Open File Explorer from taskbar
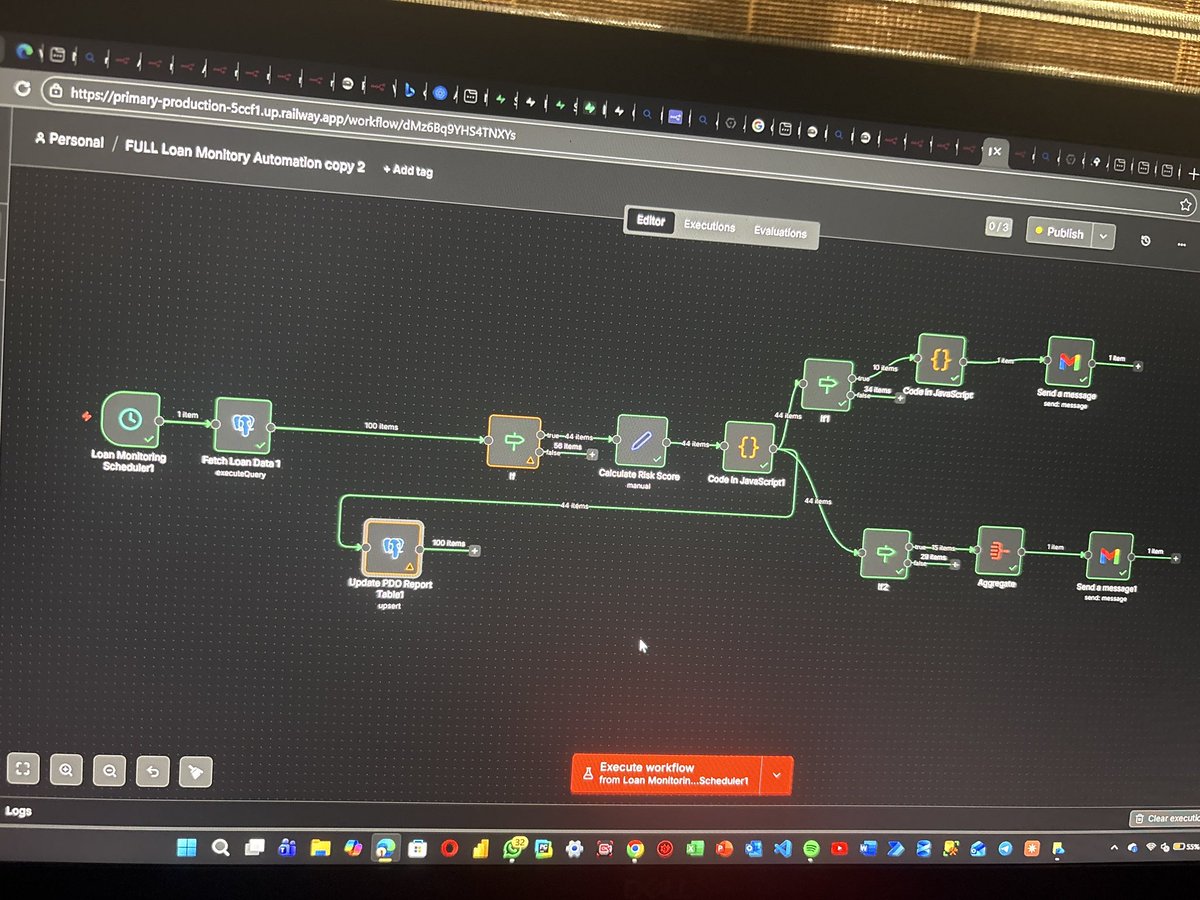This screenshot has height=900, width=1200. point(320,849)
